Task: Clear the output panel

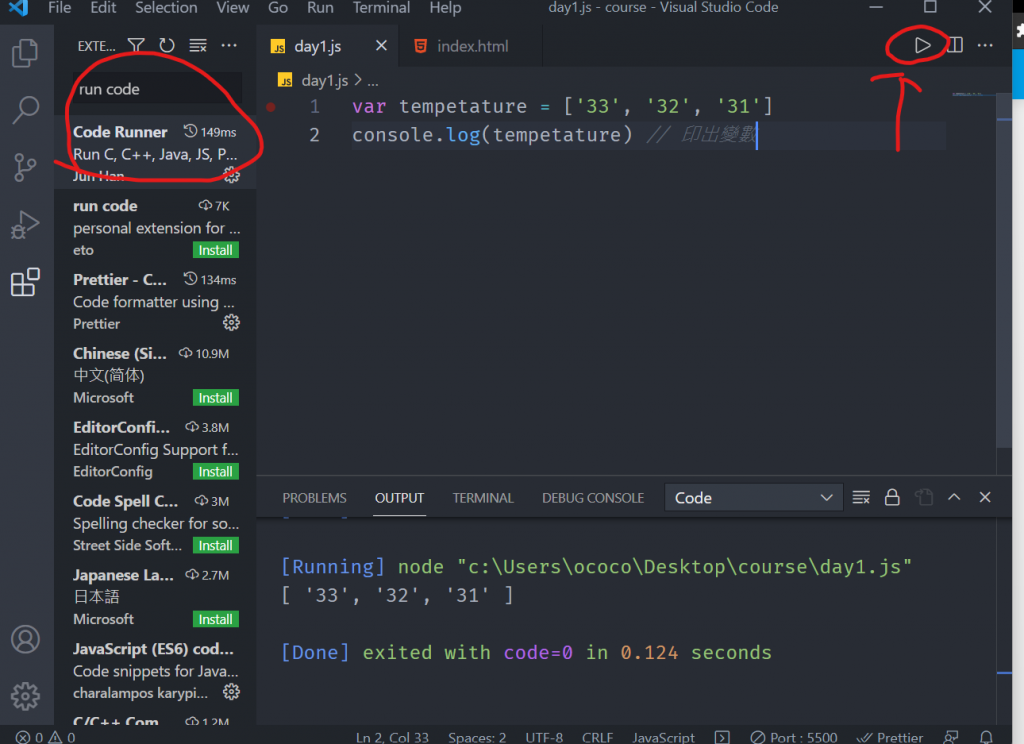Action: click(x=861, y=497)
